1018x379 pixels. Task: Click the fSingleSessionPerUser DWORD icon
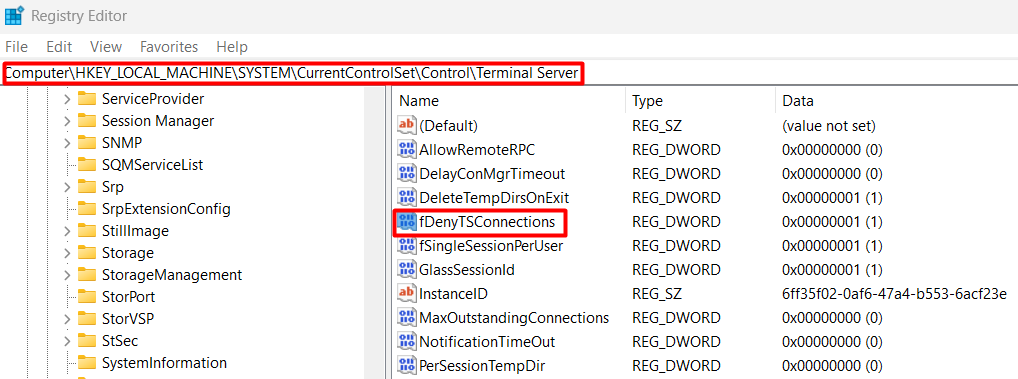point(406,246)
